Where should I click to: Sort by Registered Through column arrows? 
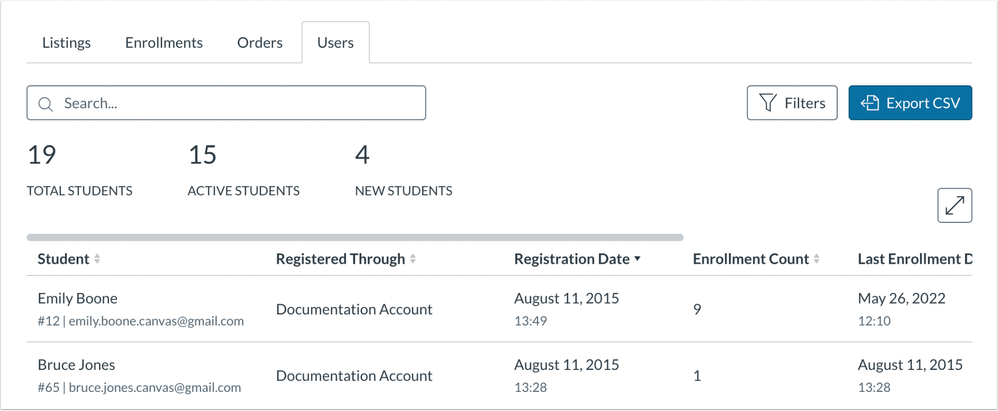pyautogui.click(x=413, y=259)
